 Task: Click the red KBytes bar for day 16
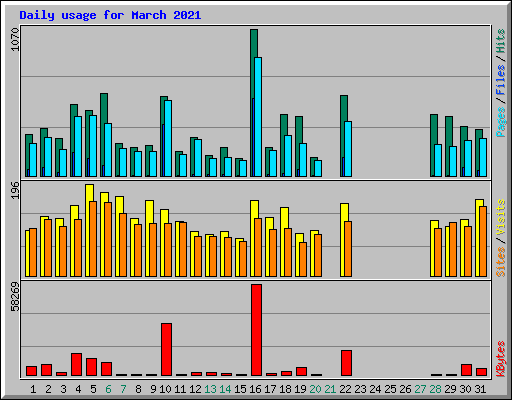(256, 330)
